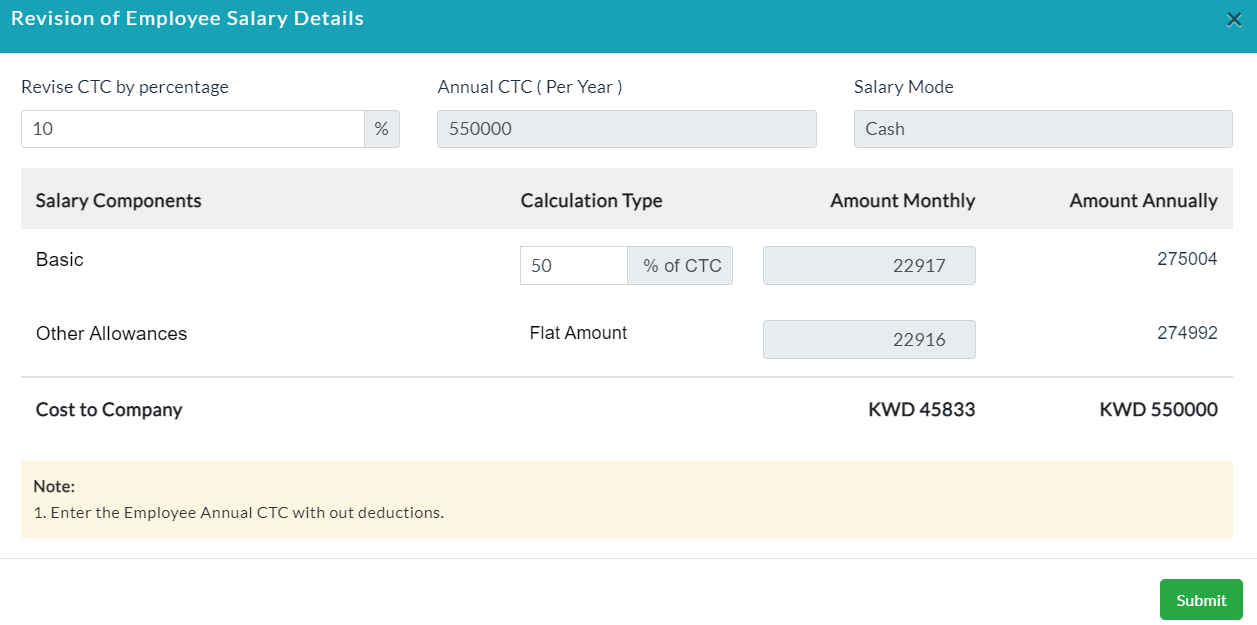
Task: Click the monthly total 'KWD 45833'
Action: pyautogui.click(x=921, y=410)
